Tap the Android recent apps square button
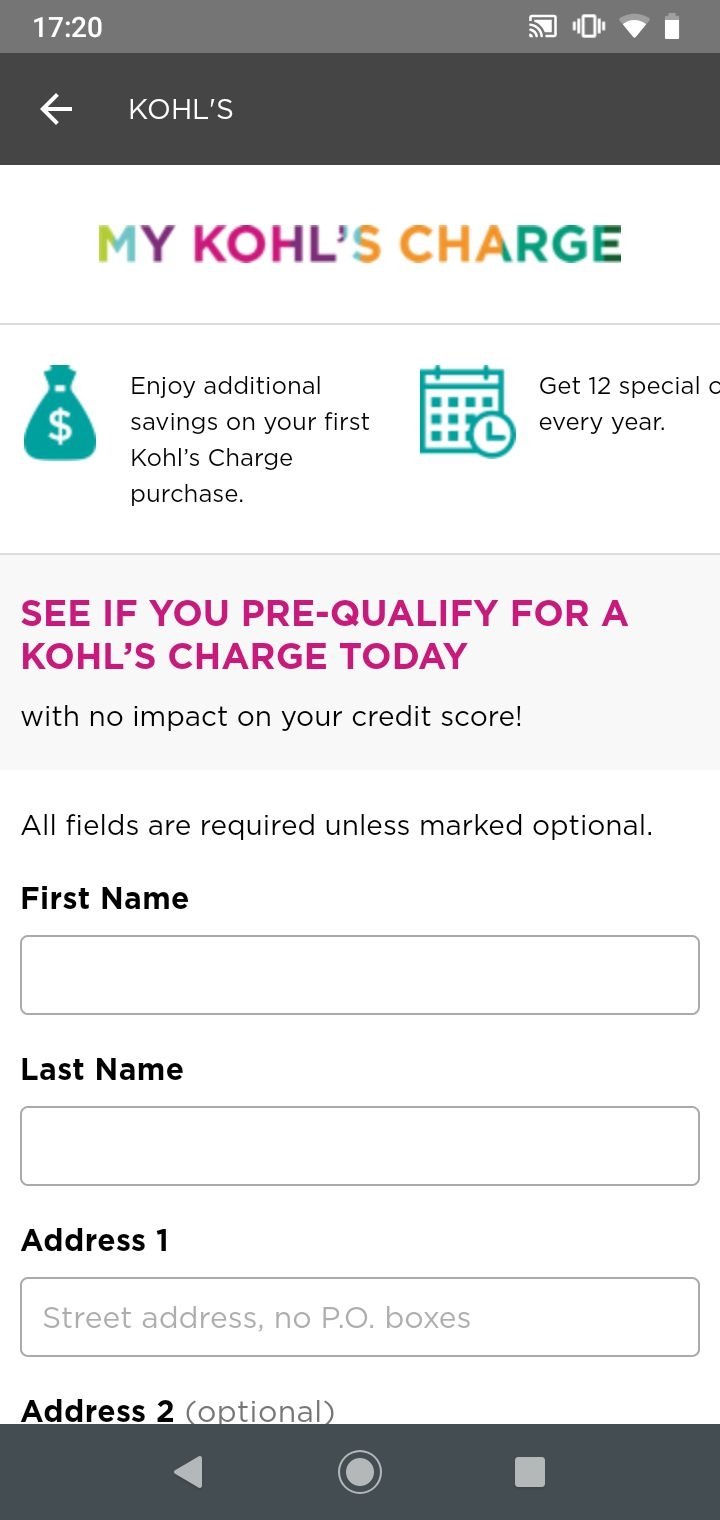 [x=529, y=1472]
